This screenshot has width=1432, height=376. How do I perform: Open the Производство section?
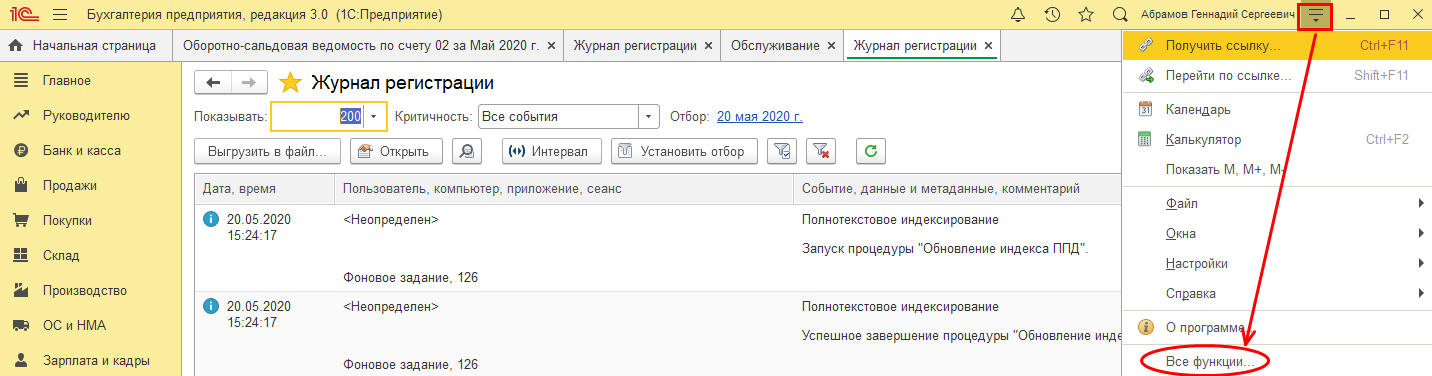click(85, 290)
